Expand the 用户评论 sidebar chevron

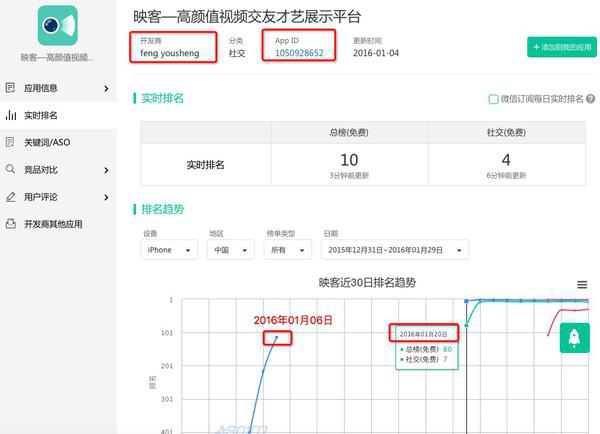106,197
